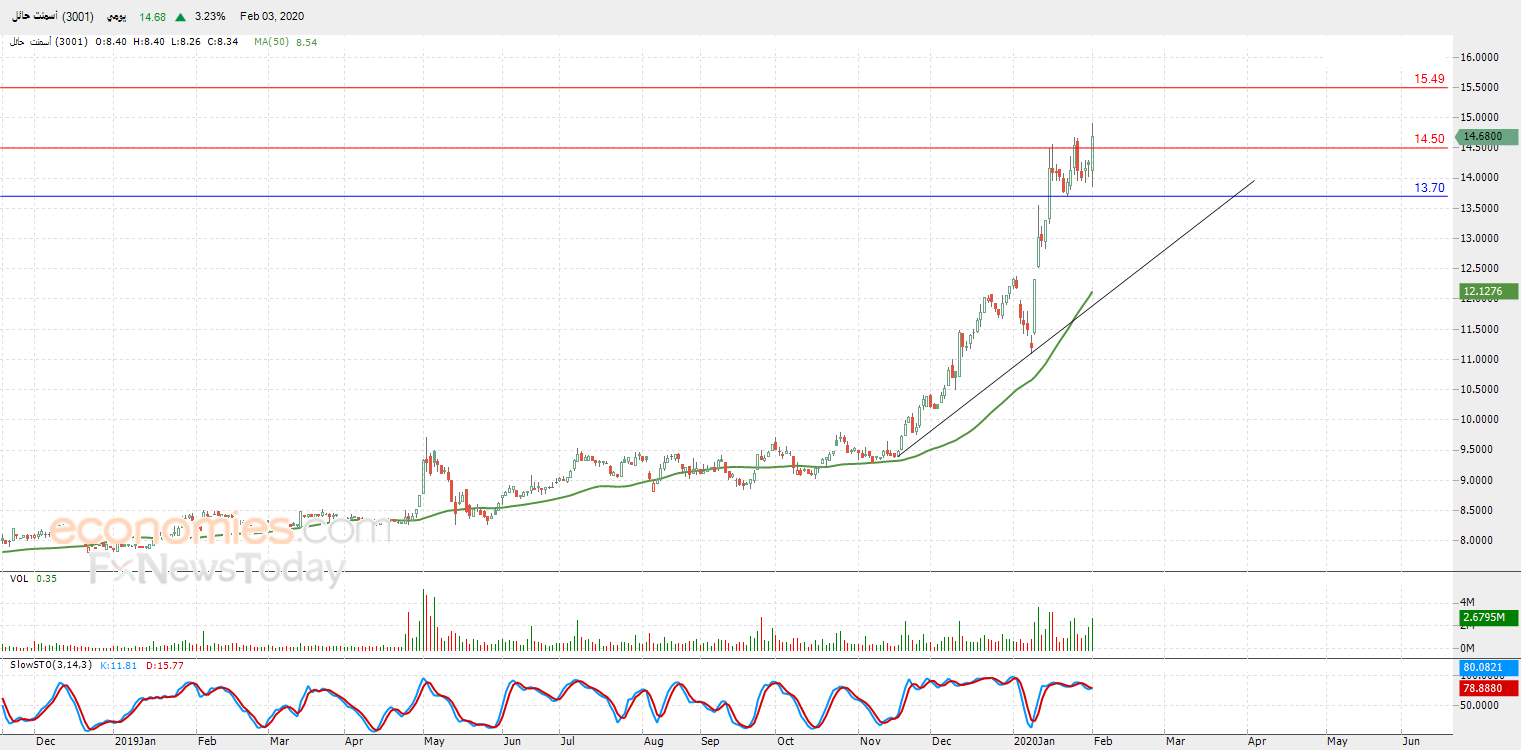Click the 2020Jan time axis label

click(1036, 742)
